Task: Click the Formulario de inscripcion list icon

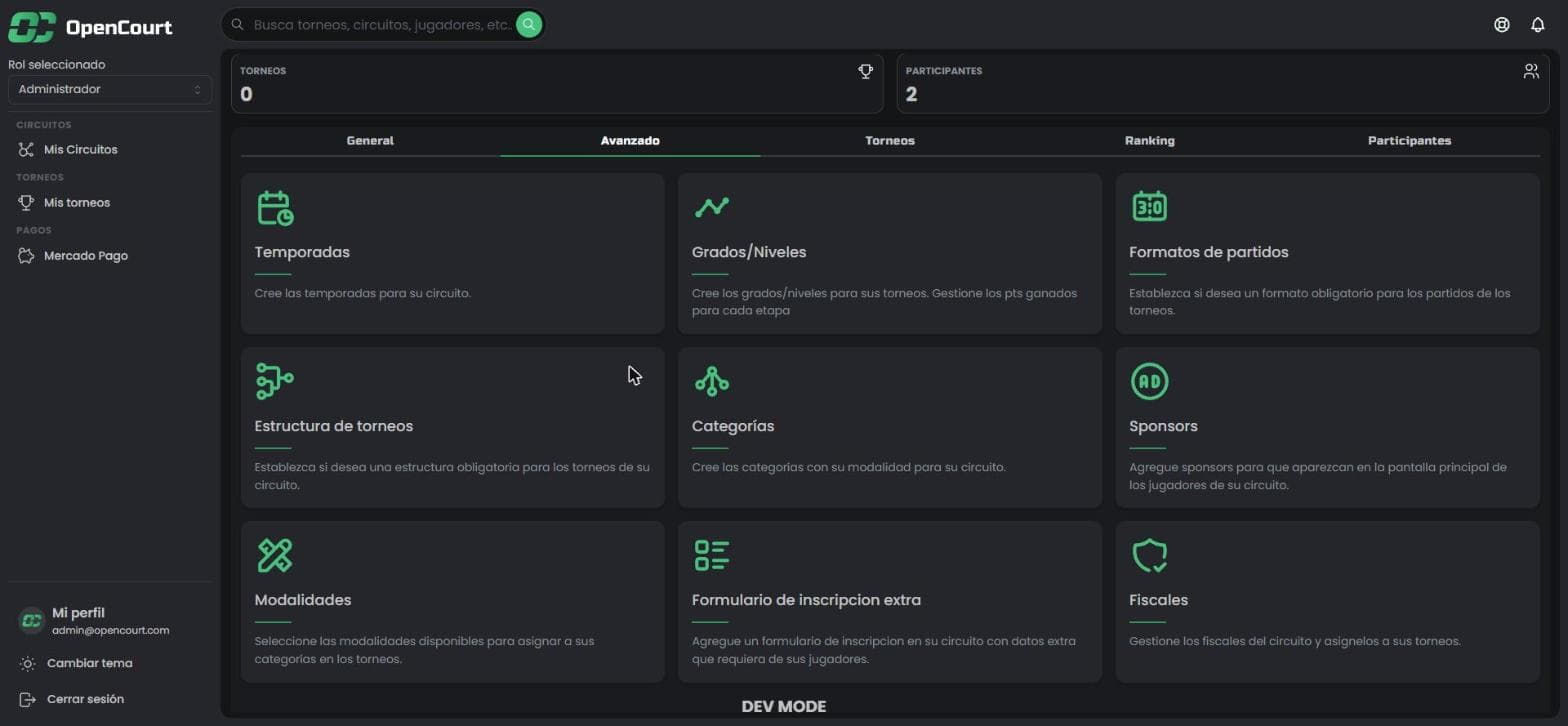Action: pyautogui.click(x=712, y=555)
